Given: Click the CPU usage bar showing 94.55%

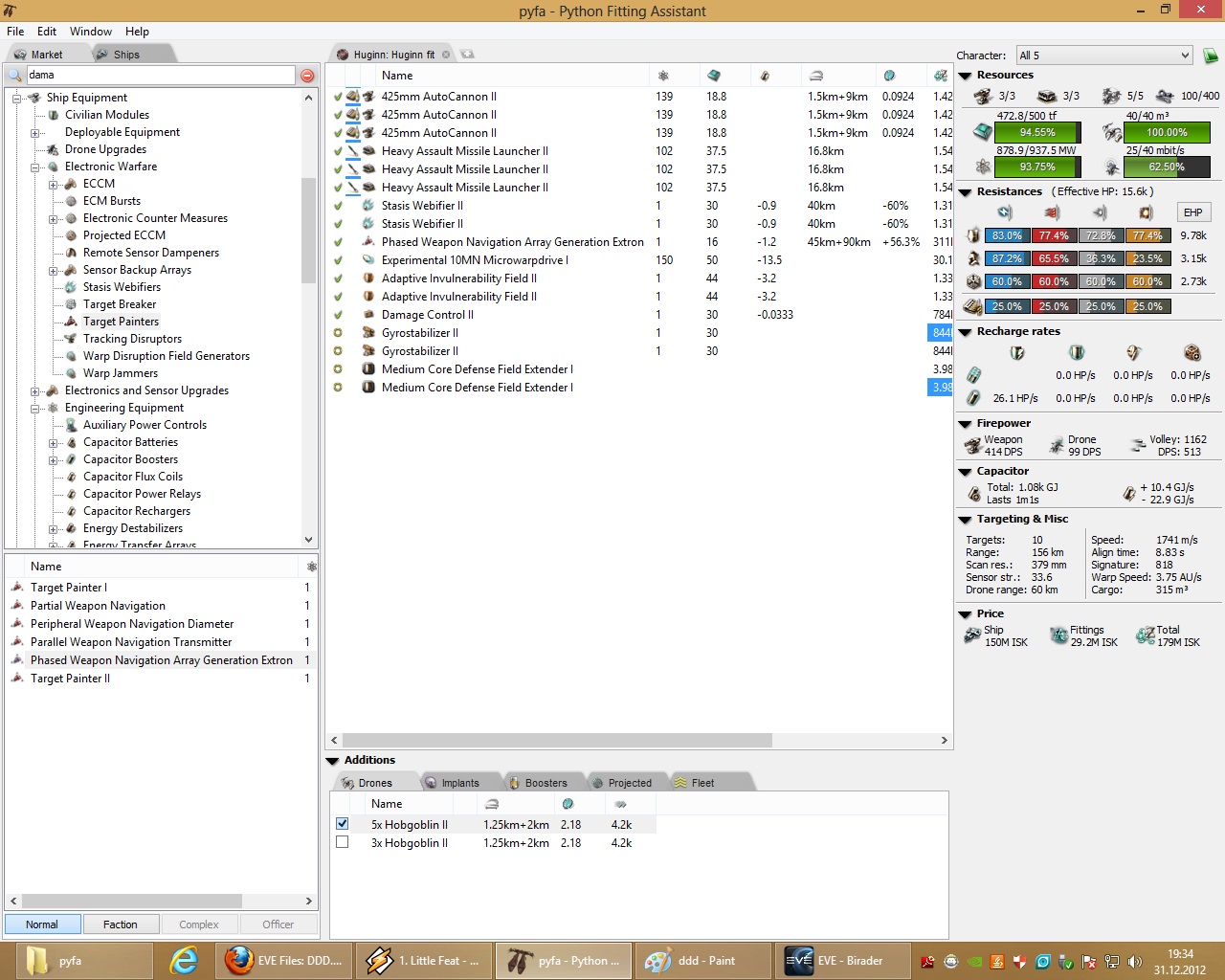Looking at the screenshot, I should click(x=1037, y=132).
